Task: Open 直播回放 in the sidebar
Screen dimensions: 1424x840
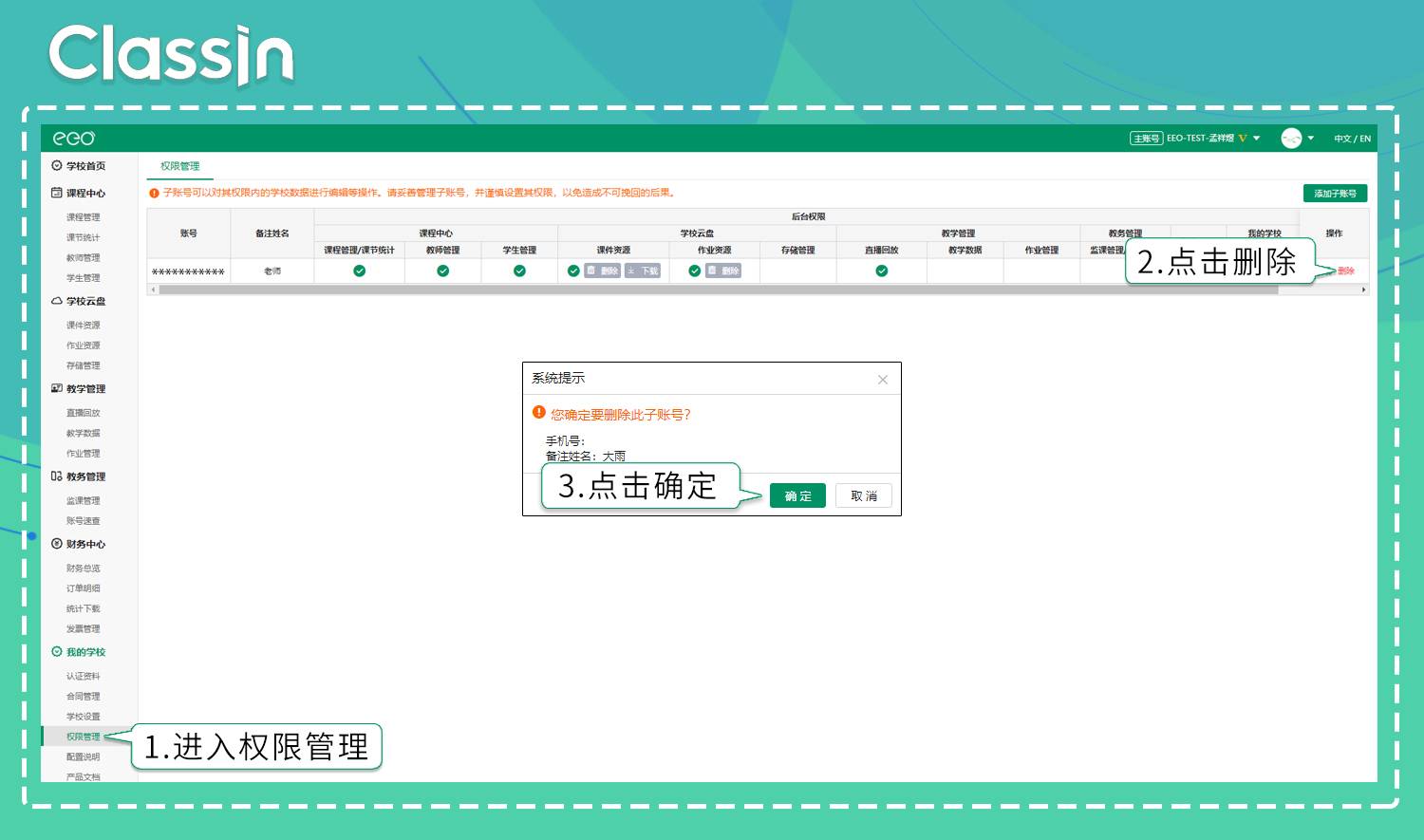Action: pyautogui.click(x=84, y=413)
